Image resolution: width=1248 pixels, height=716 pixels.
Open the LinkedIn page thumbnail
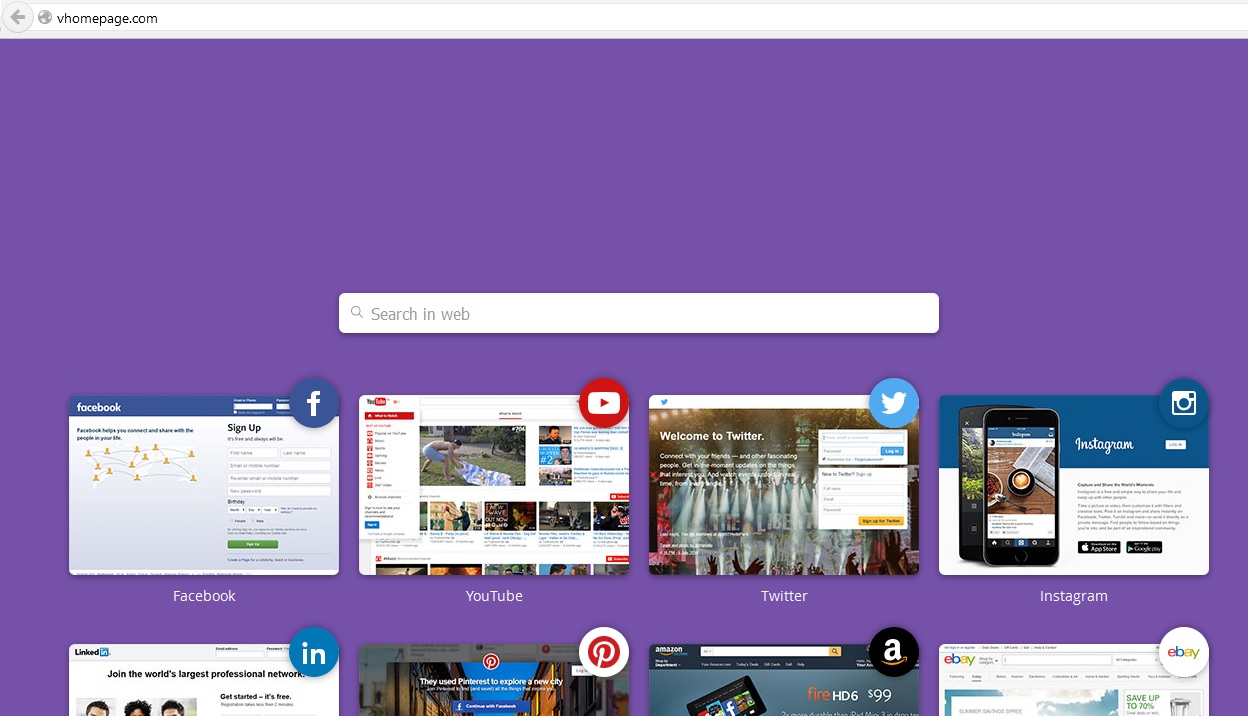pyautogui.click(x=204, y=681)
